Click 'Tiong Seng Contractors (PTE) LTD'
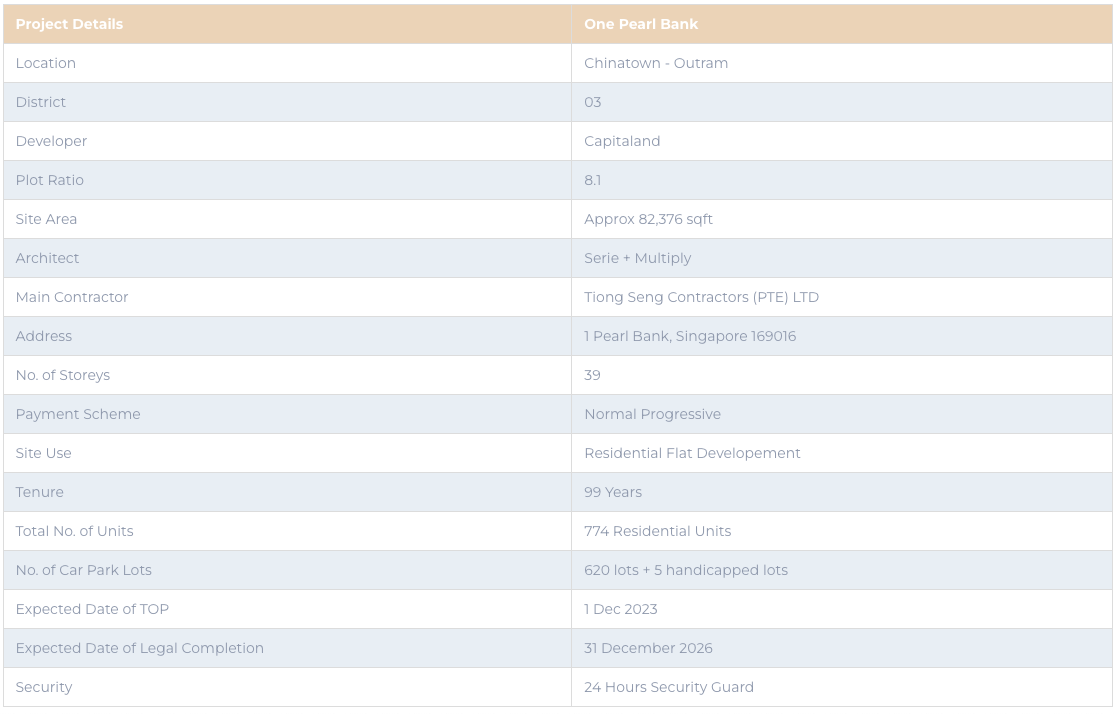1118x714 pixels. tap(702, 297)
